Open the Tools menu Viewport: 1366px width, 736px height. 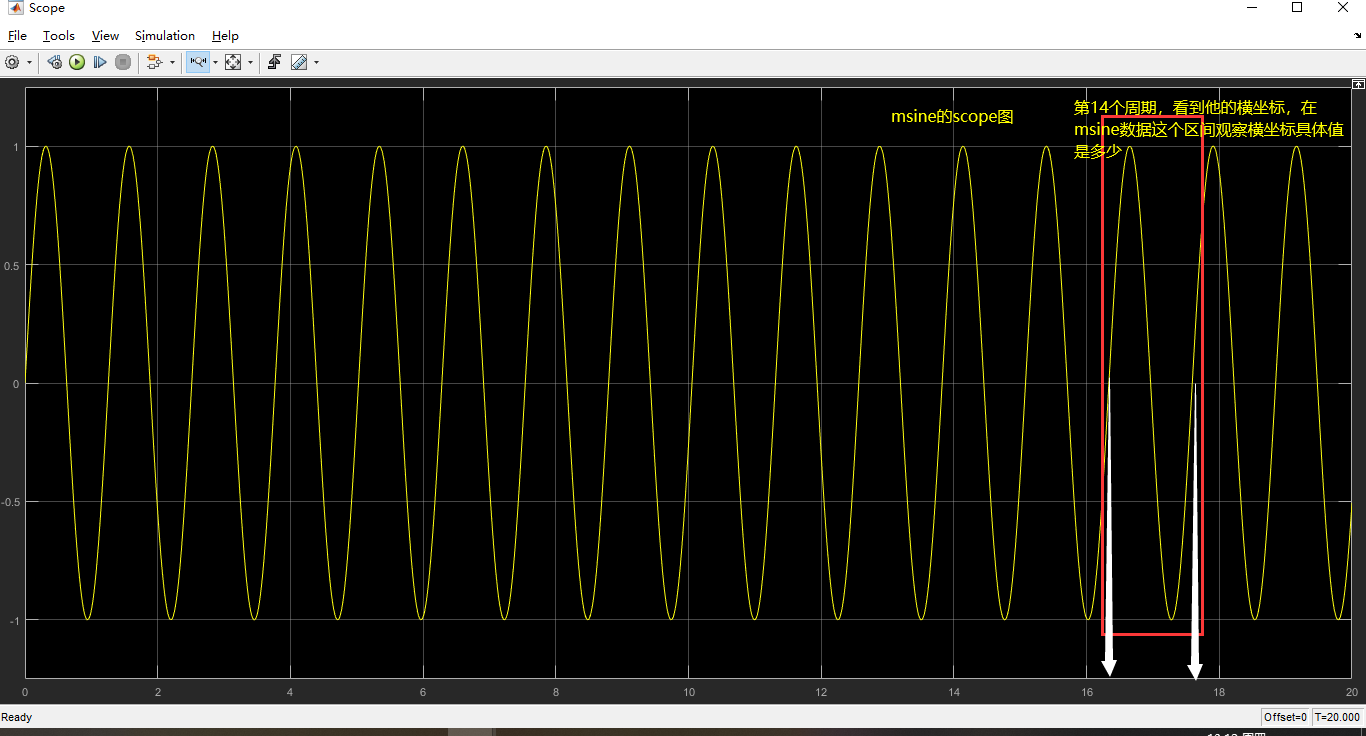pyautogui.click(x=58, y=35)
